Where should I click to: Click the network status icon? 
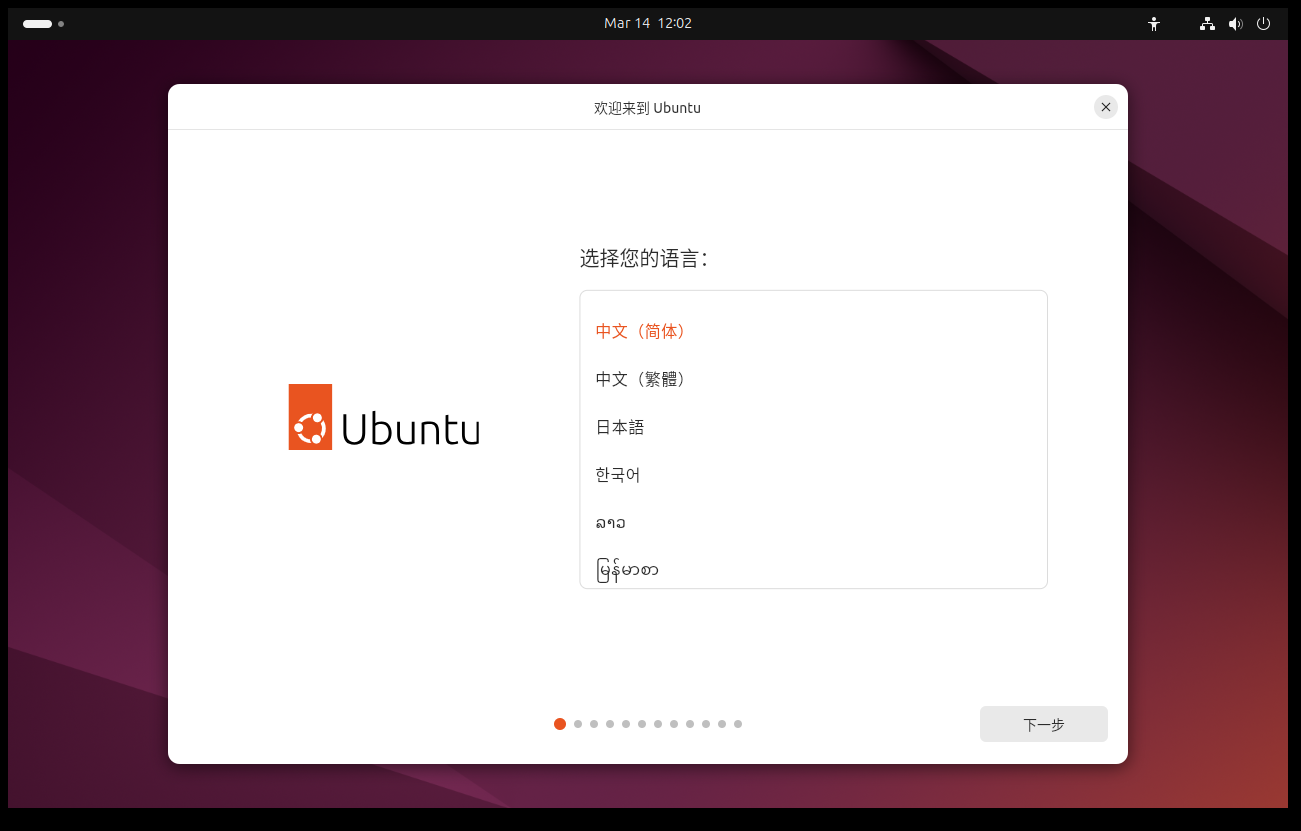[x=1207, y=24]
